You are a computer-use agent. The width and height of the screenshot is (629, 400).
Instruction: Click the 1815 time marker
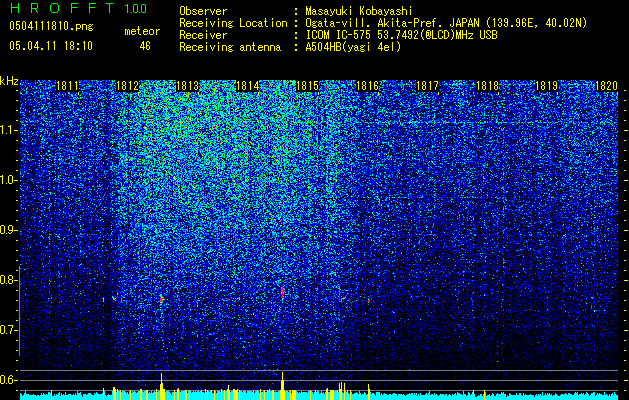pyautogui.click(x=307, y=86)
